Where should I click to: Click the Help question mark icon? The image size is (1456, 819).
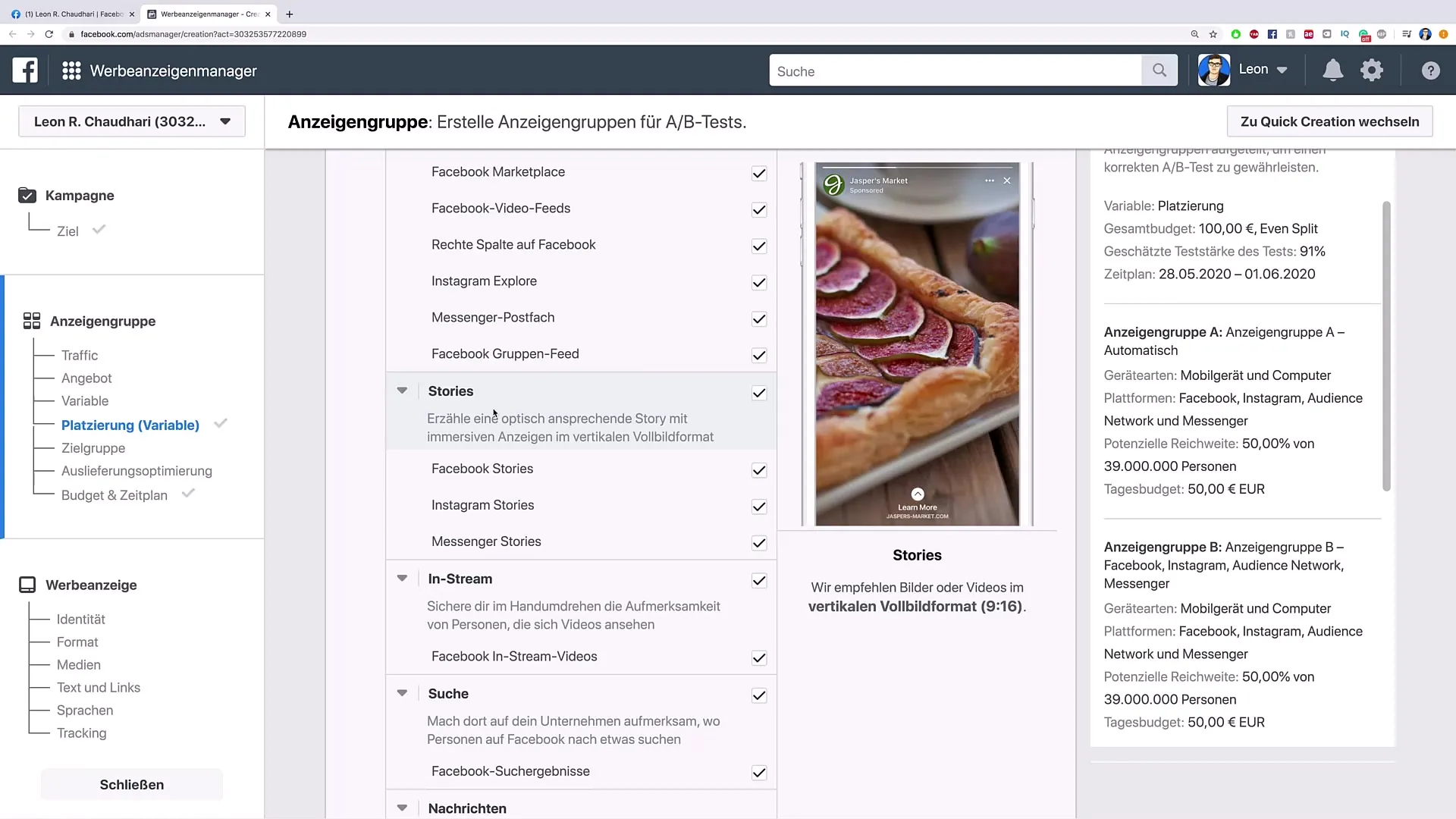click(1430, 71)
